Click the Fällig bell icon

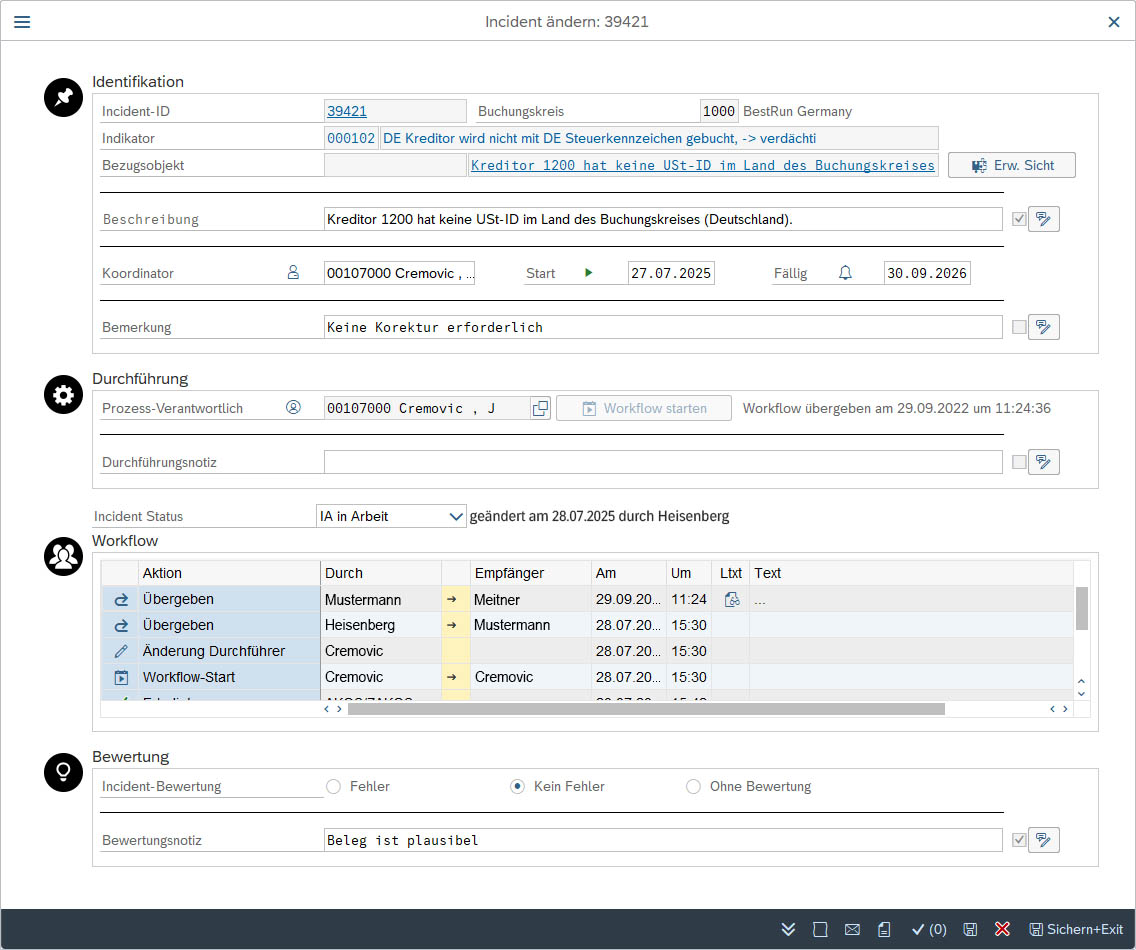845,272
